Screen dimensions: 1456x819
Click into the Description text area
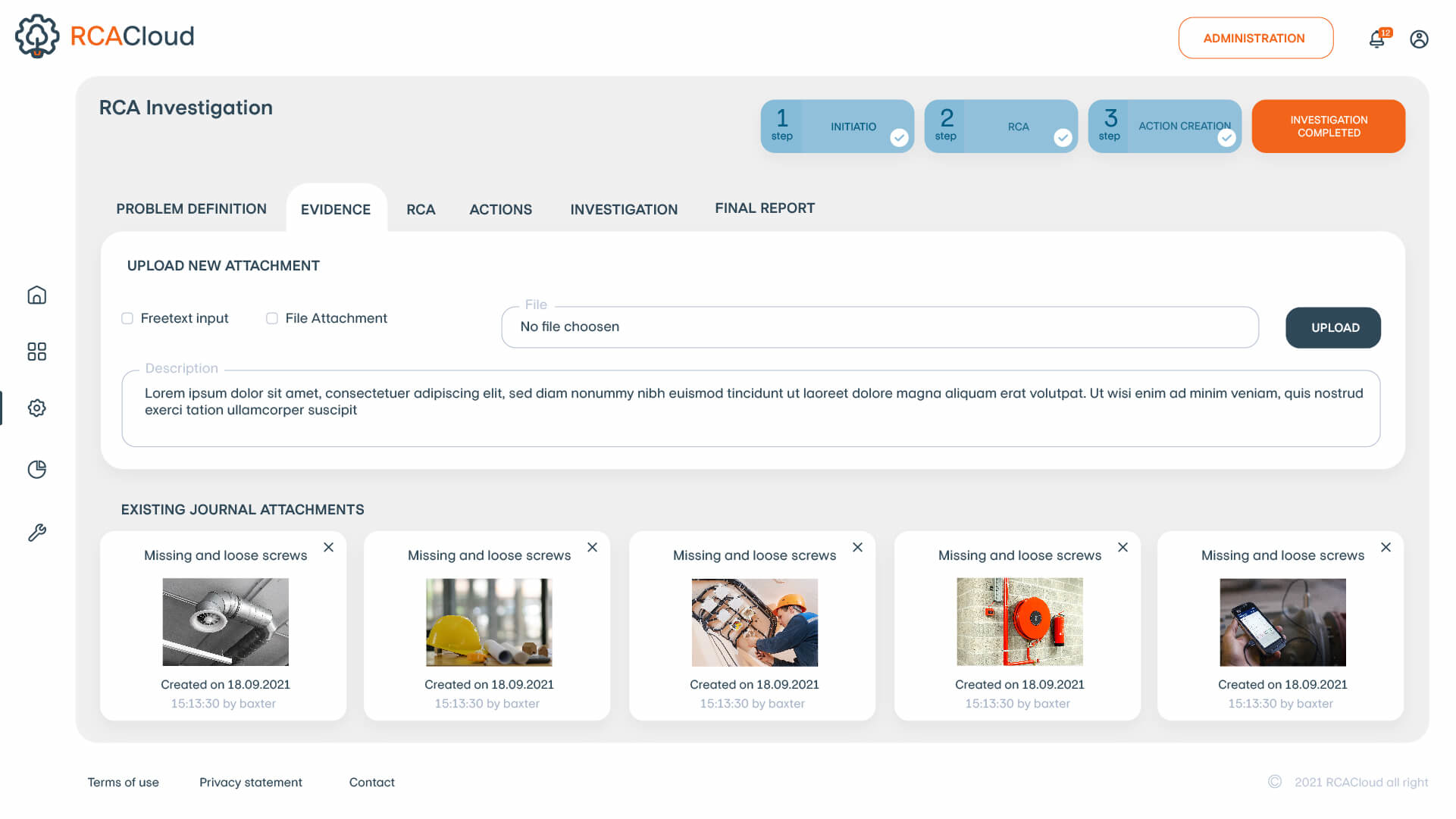[751, 408]
